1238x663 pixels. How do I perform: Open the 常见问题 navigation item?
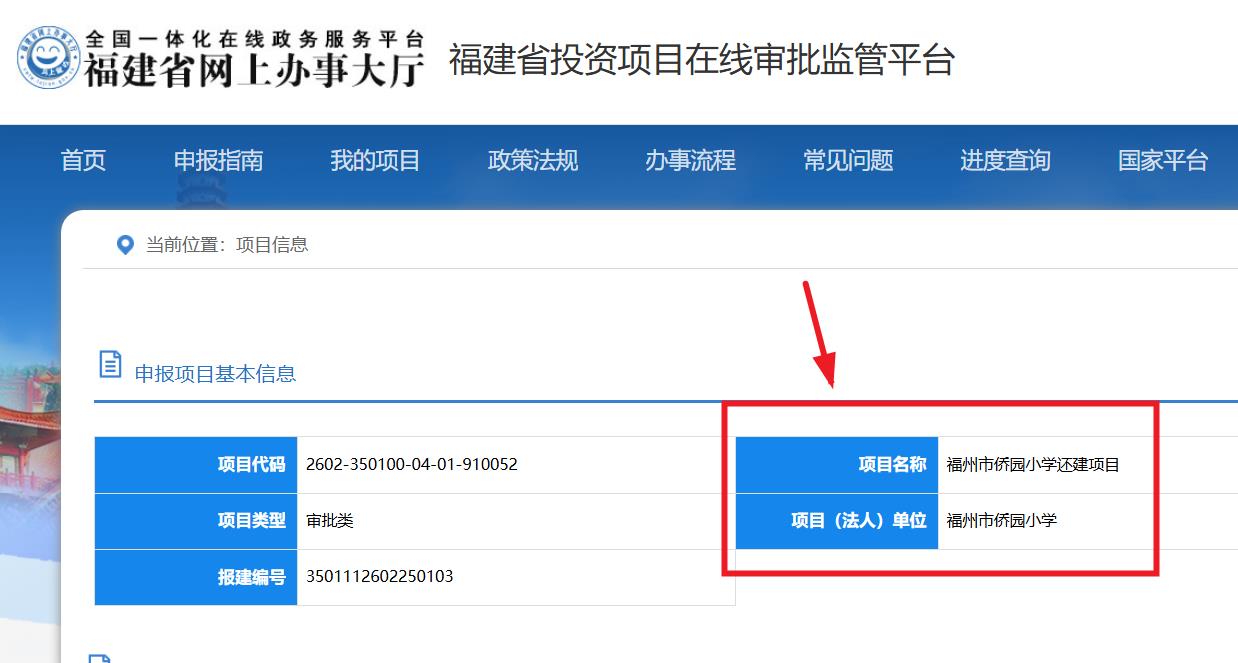[x=848, y=161]
